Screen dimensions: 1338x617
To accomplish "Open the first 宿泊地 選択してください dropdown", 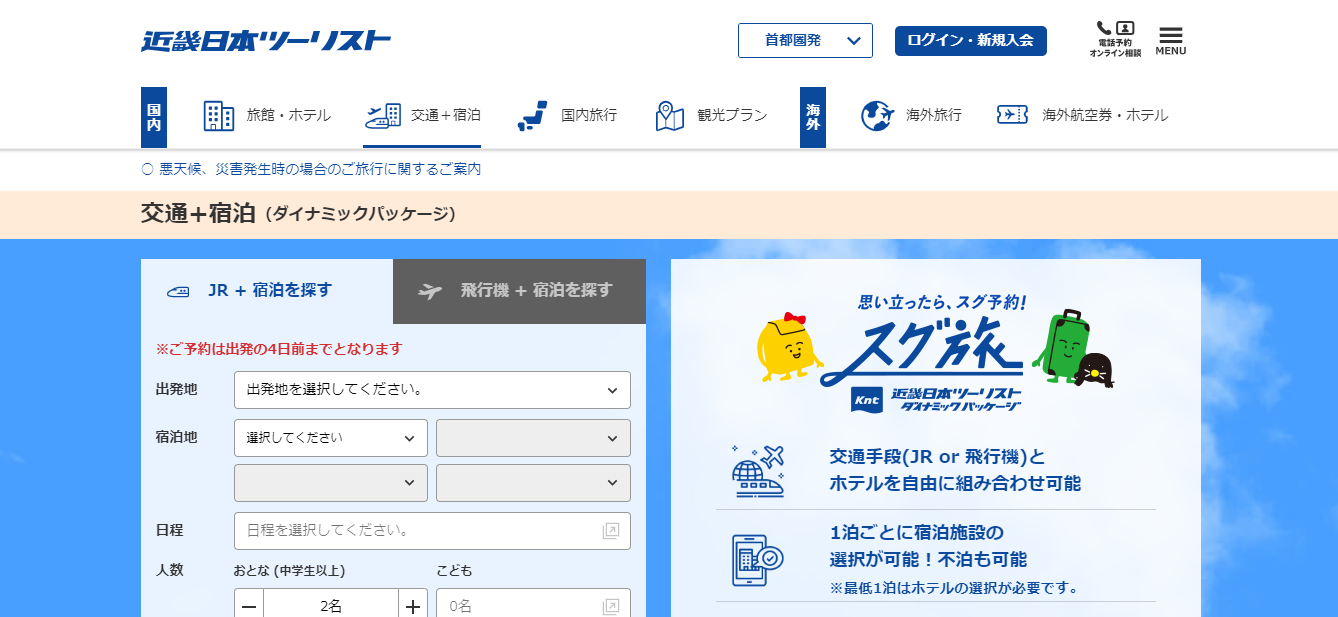I will click(331, 438).
